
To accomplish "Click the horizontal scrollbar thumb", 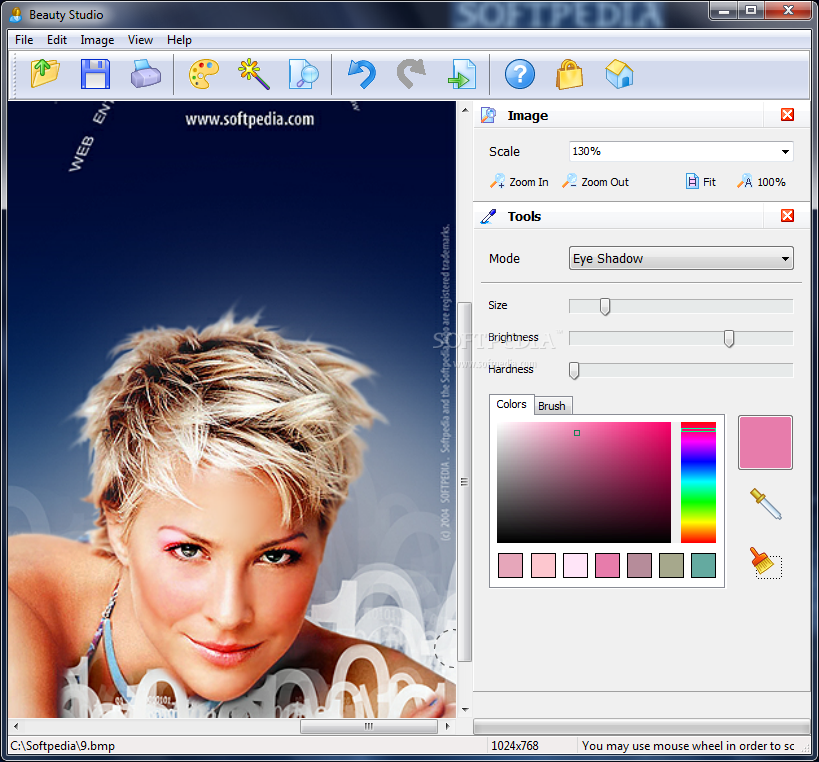I will pos(369,726).
